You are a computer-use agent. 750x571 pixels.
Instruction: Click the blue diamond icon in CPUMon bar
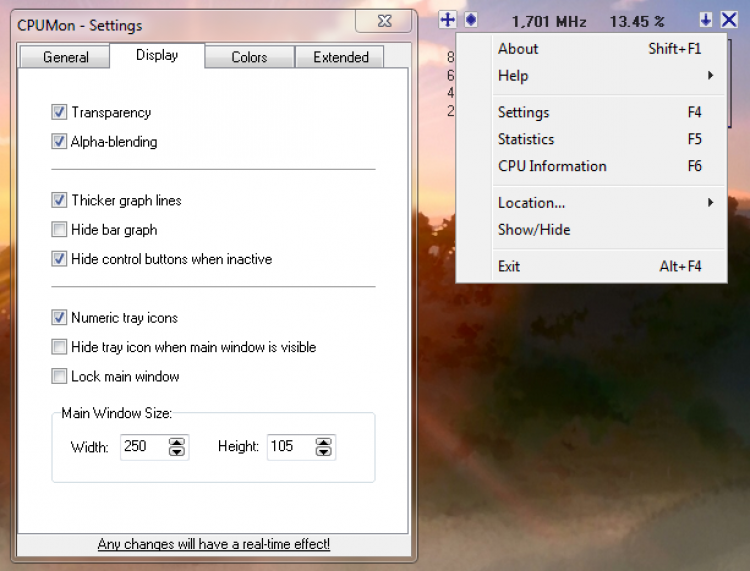(471, 20)
